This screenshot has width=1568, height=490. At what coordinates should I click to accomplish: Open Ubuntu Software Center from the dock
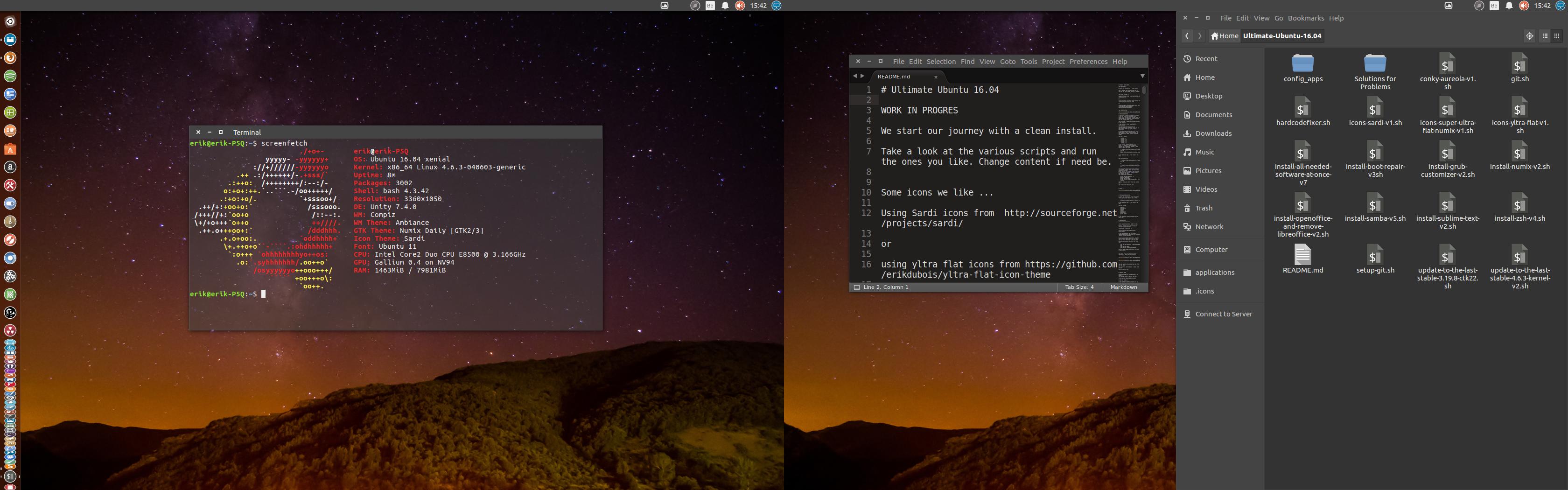10,149
